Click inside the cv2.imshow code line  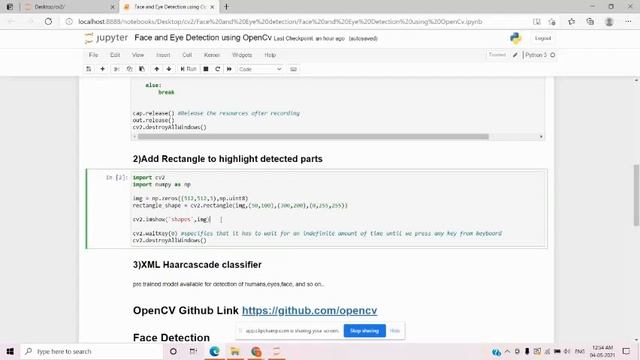click(172, 220)
